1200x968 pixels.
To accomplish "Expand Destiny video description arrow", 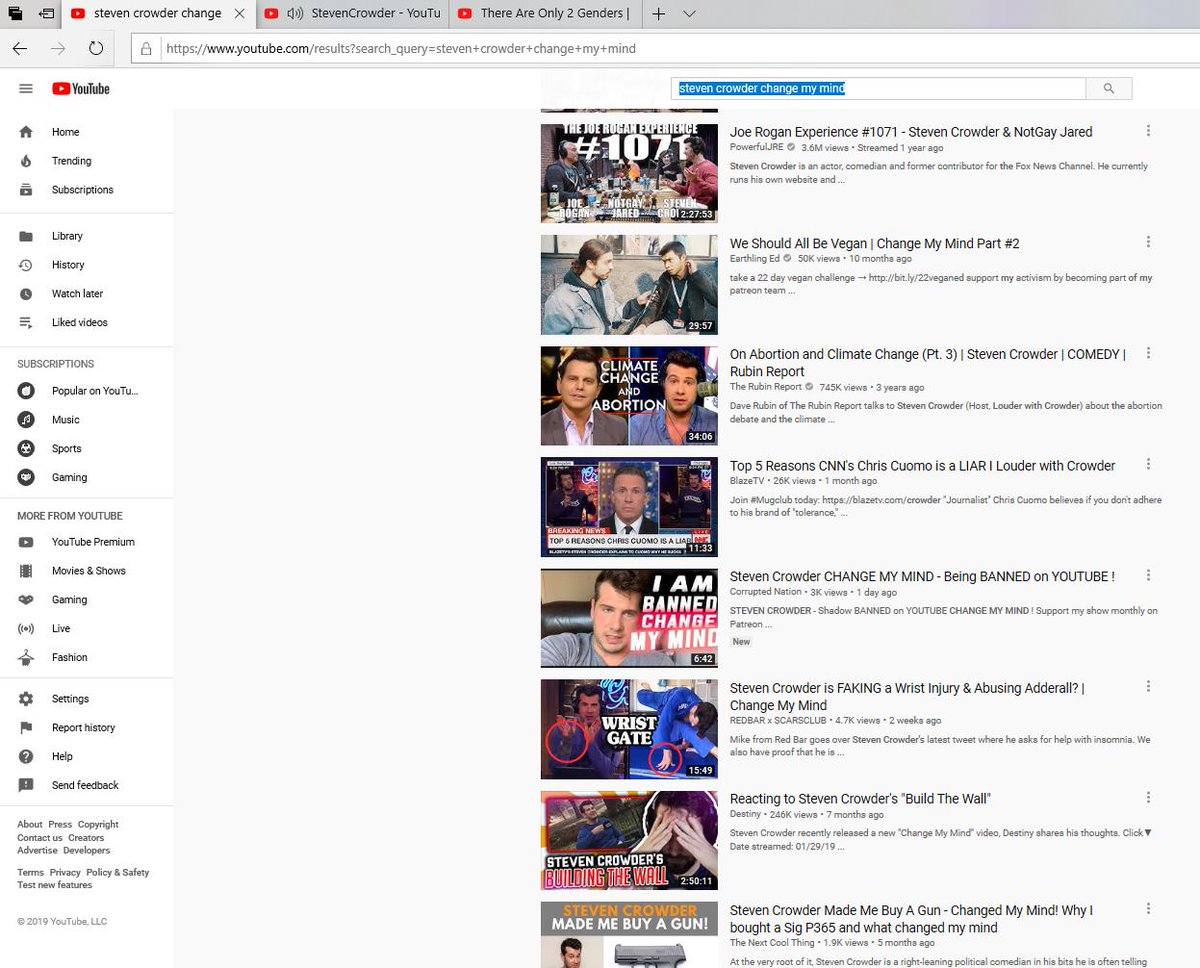I will click(x=1148, y=833).
